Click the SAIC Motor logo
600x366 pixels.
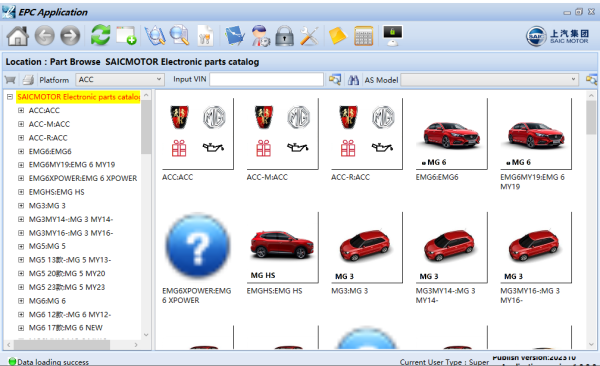click(x=558, y=36)
